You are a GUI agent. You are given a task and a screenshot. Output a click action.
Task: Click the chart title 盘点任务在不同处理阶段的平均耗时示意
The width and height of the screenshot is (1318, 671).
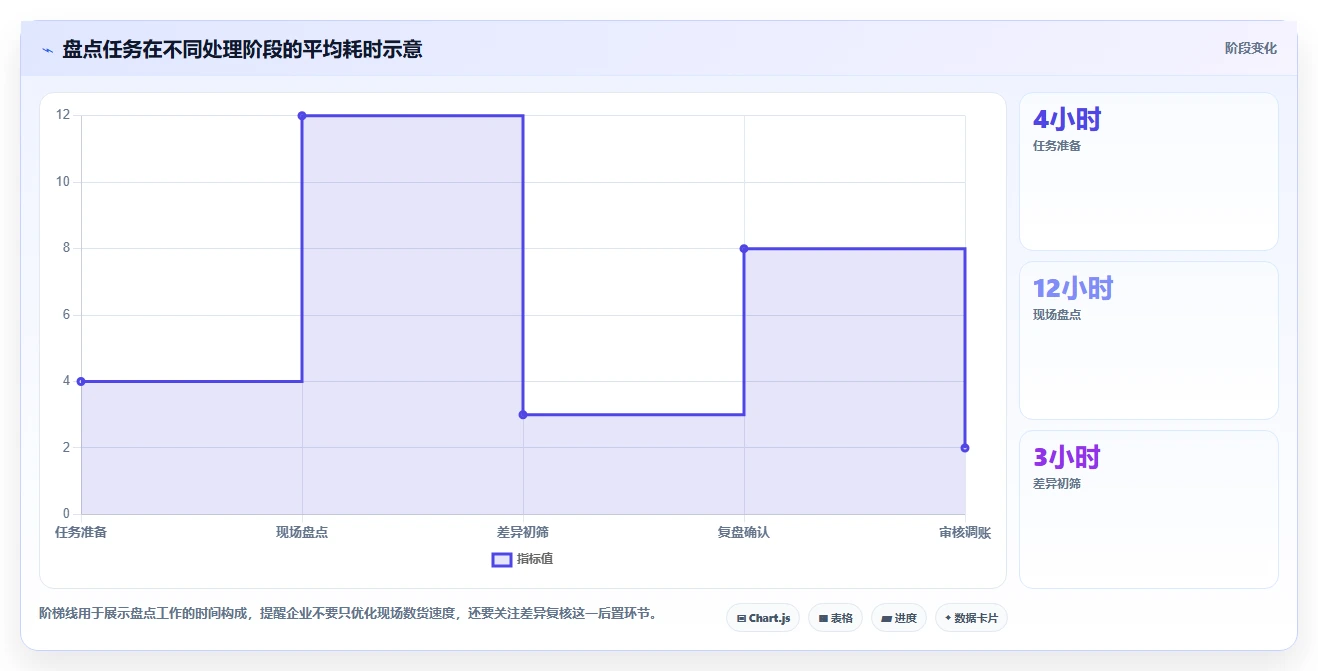[242, 49]
